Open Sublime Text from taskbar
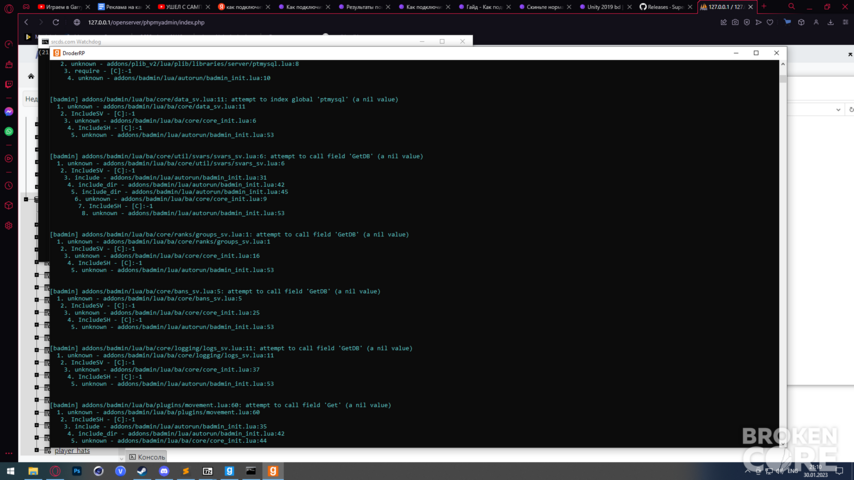The image size is (854, 480). [x=186, y=471]
